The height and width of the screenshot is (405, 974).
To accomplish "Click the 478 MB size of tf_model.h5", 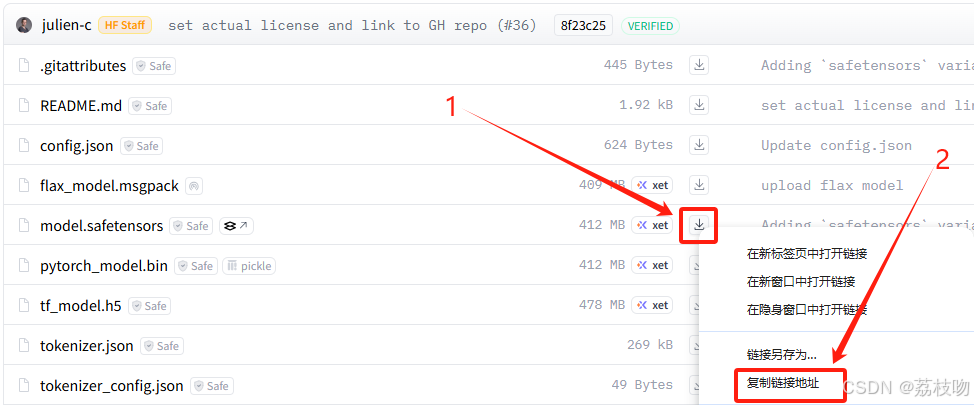I will (602, 305).
